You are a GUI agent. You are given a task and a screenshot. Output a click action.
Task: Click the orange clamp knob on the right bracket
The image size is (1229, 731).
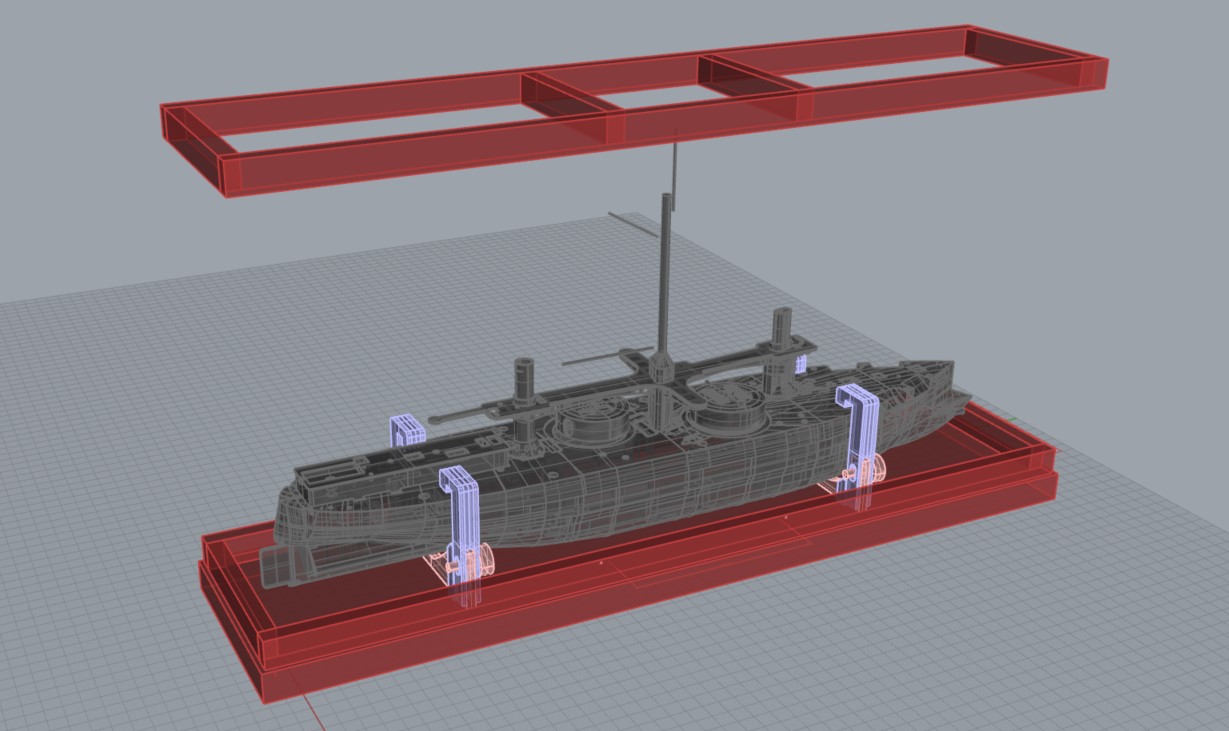pos(875,468)
